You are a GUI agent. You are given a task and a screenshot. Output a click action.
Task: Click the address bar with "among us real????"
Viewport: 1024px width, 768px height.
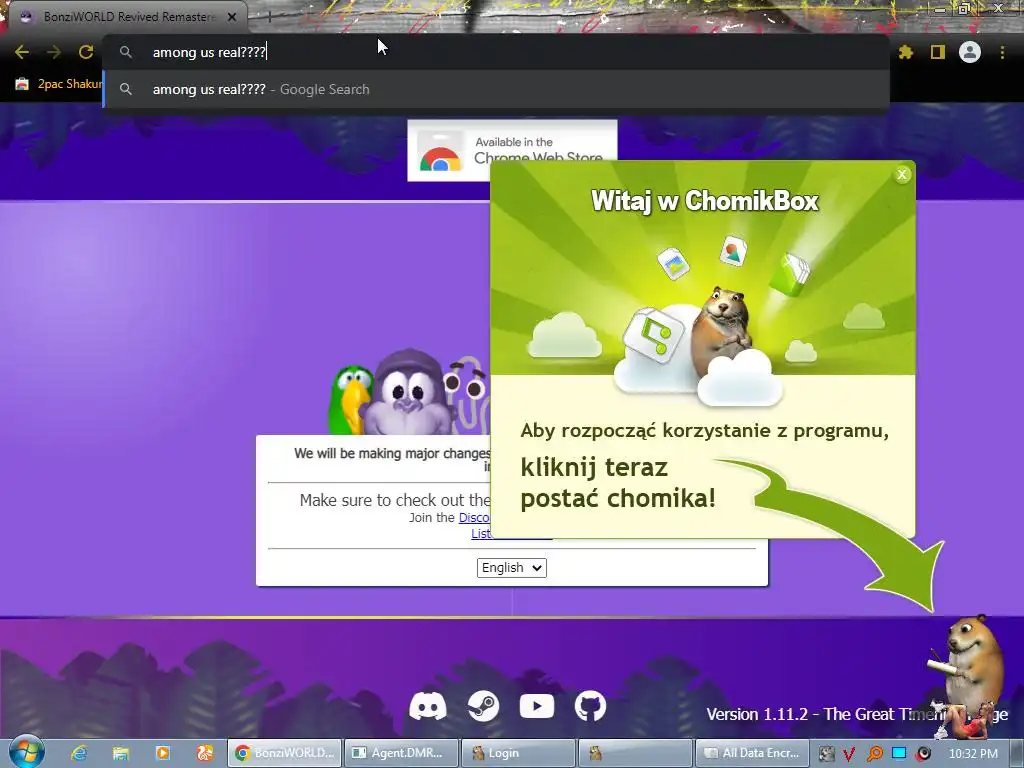tap(496, 52)
